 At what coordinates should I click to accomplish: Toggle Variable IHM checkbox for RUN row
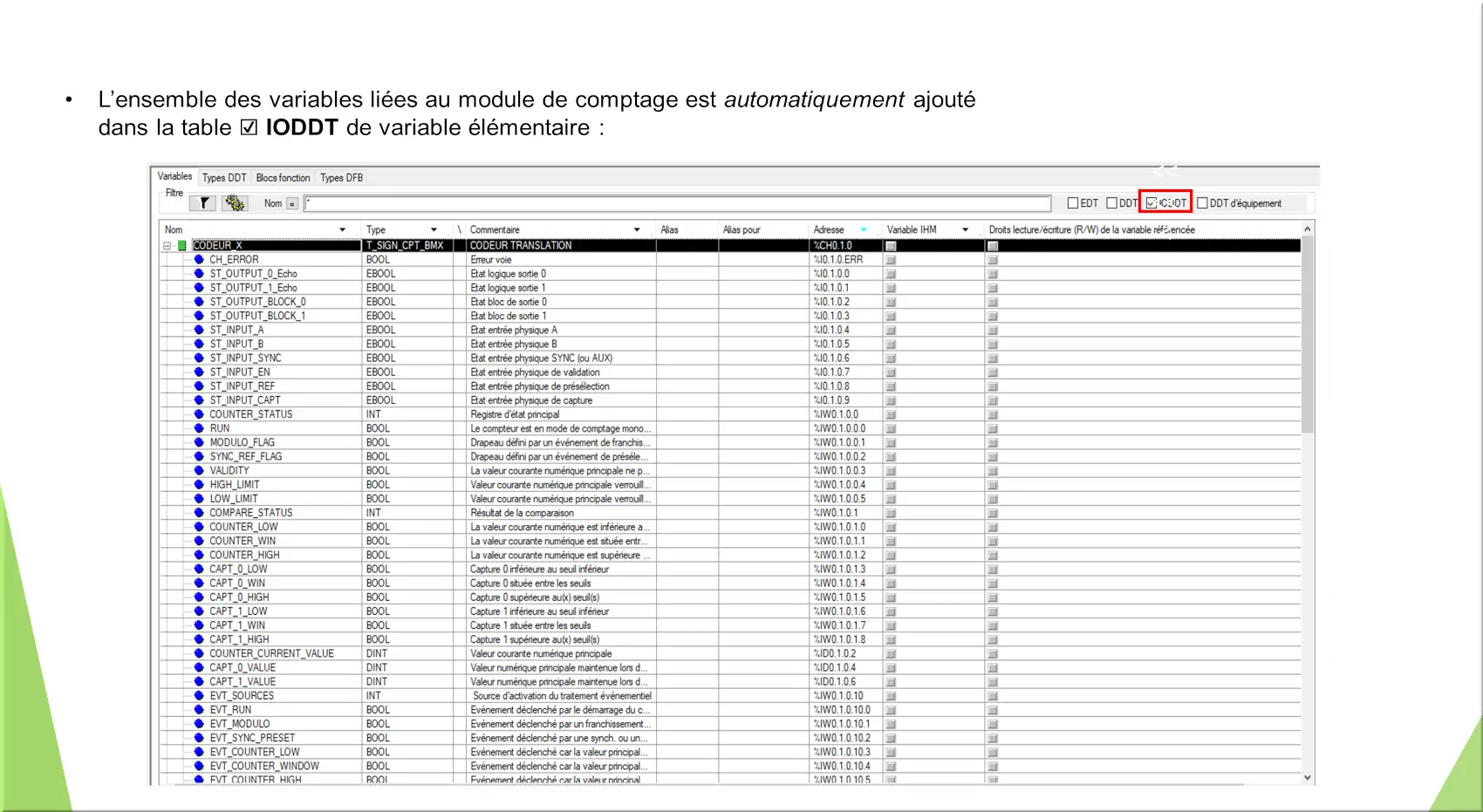click(x=891, y=429)
